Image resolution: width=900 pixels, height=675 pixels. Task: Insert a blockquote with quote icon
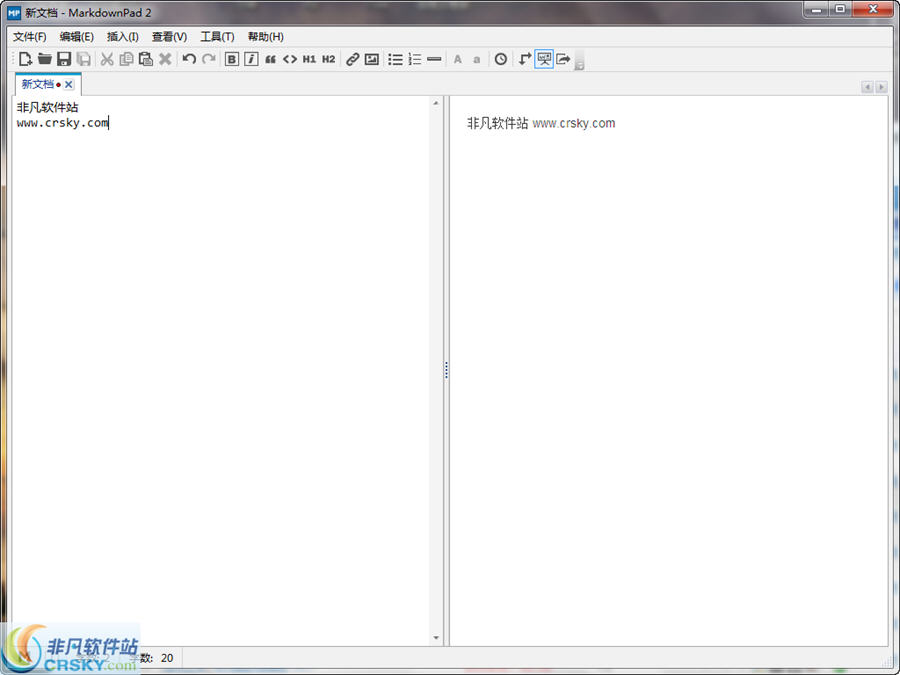[270, 59]
